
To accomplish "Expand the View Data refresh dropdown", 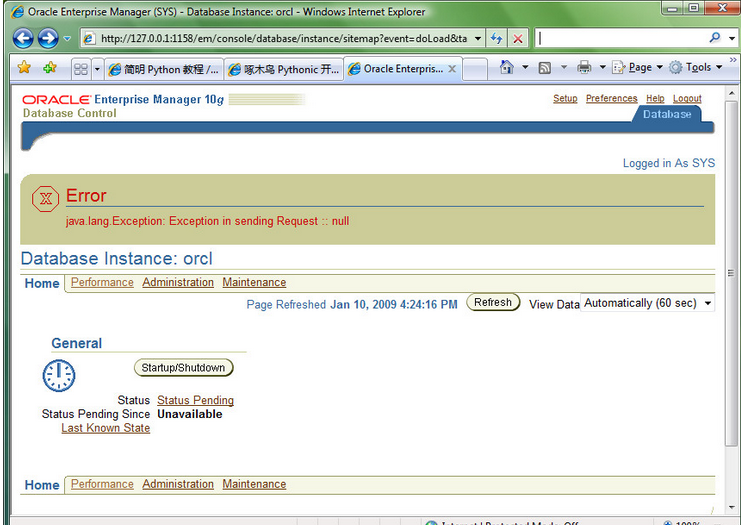I will [x=708, y=303].
